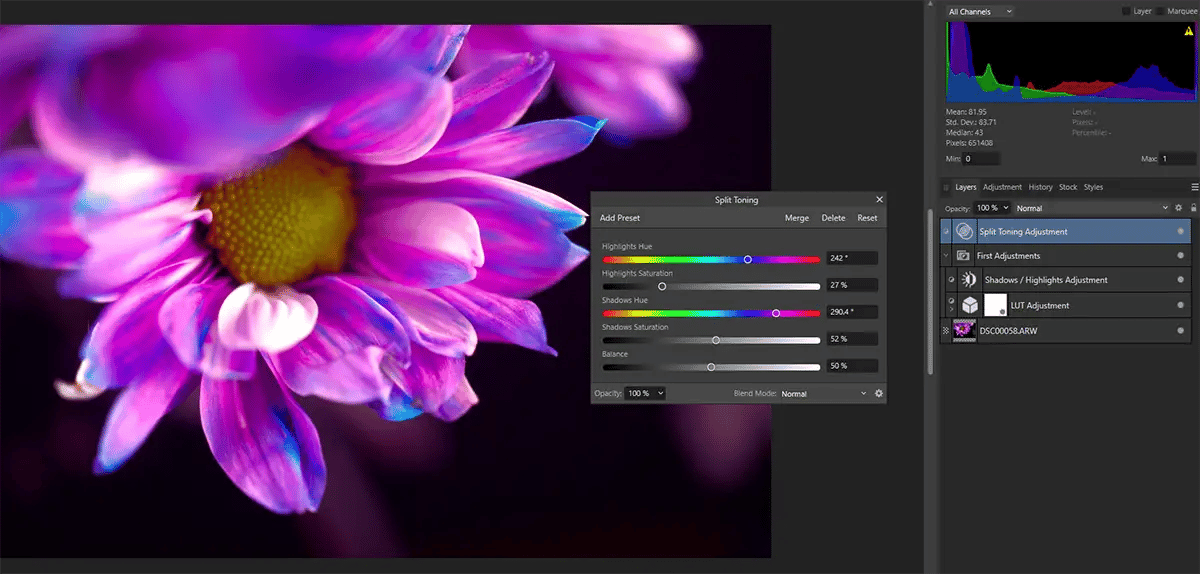Click the Highlights Hue slider handle

click(x=747, y=259)
